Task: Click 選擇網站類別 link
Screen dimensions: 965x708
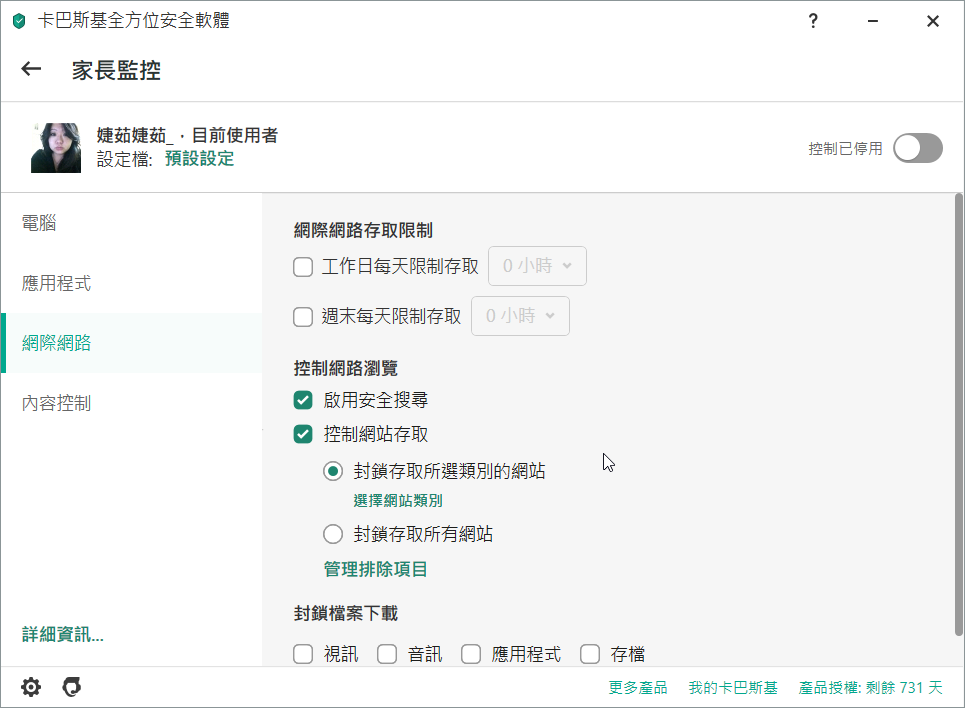Action: [x=397, y=501]
